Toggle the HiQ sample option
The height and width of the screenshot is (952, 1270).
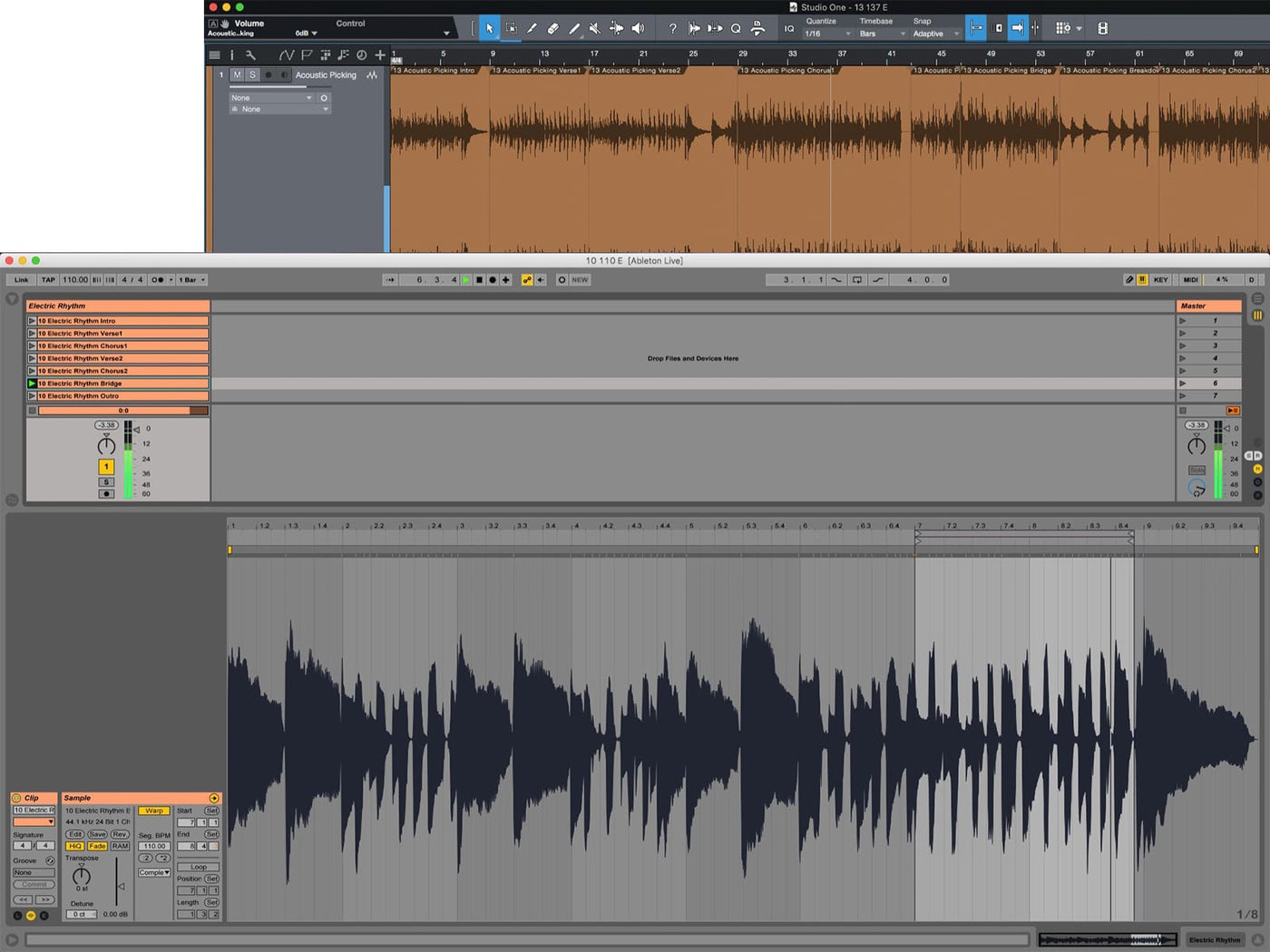pos(74,846)
